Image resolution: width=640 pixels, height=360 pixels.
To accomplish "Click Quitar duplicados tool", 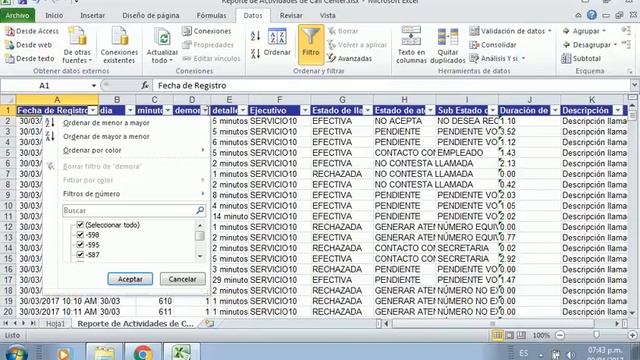I will [x=448, y=45].
